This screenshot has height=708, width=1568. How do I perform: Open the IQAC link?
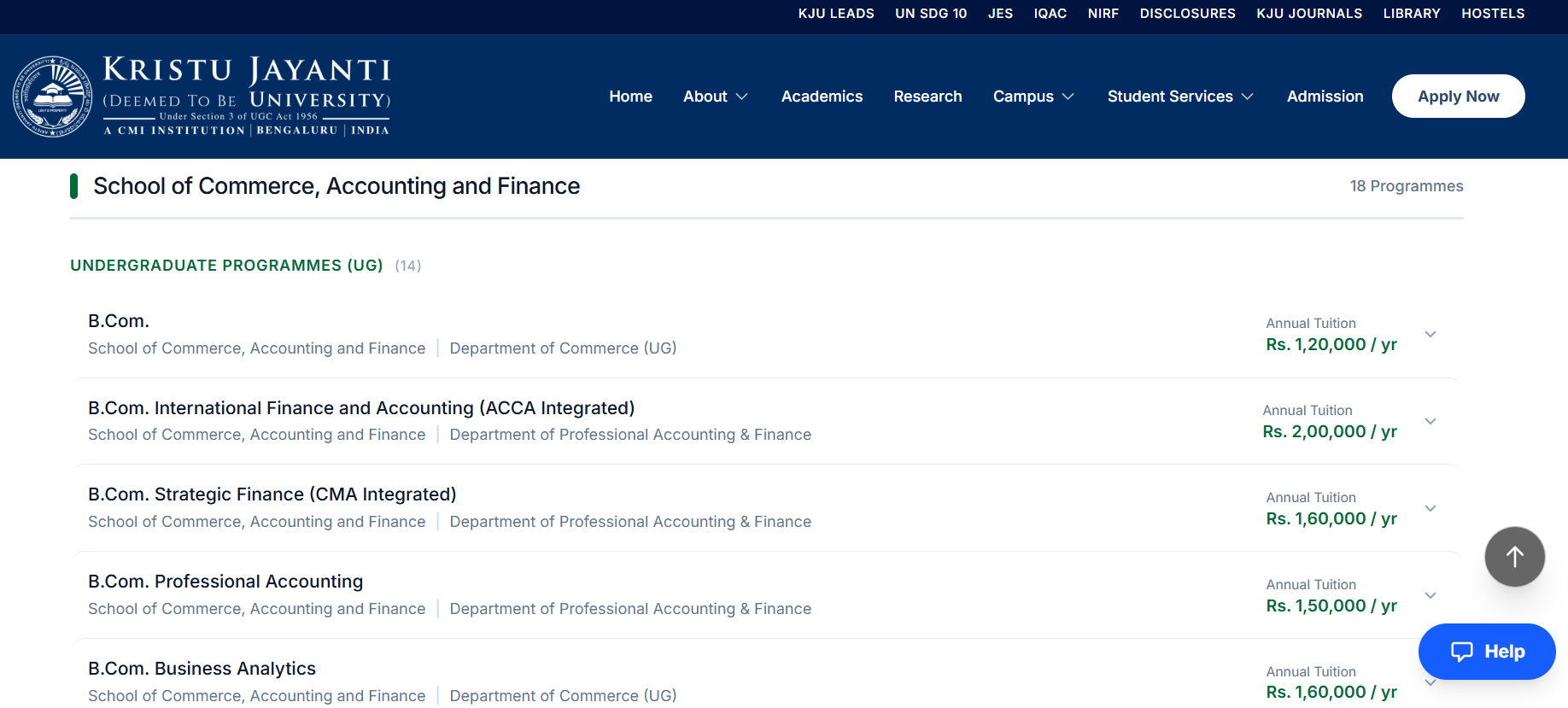(1050, 14)
